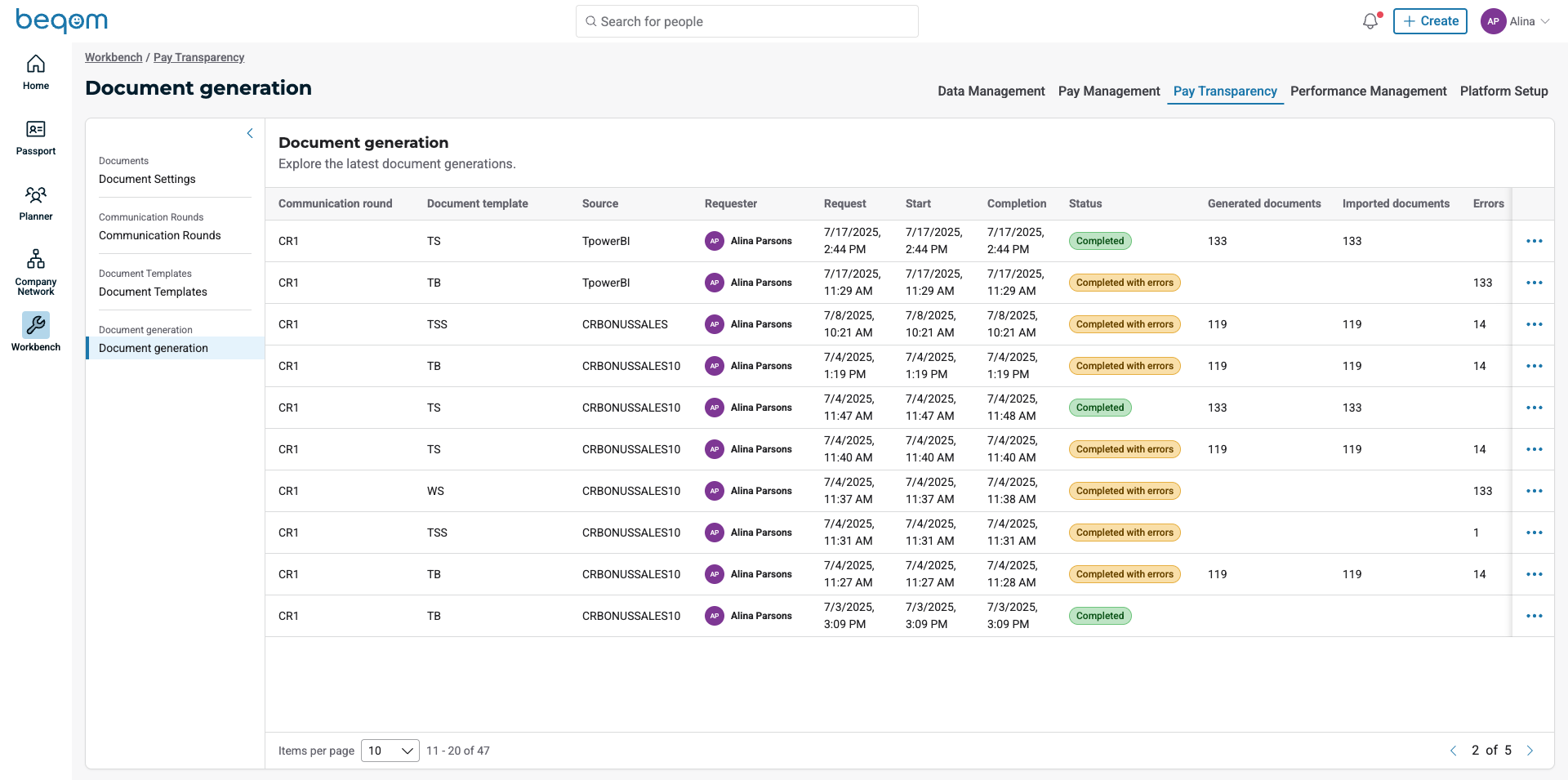
Task: Open notifications bell icon
Action: click(x=1370, y=22)
